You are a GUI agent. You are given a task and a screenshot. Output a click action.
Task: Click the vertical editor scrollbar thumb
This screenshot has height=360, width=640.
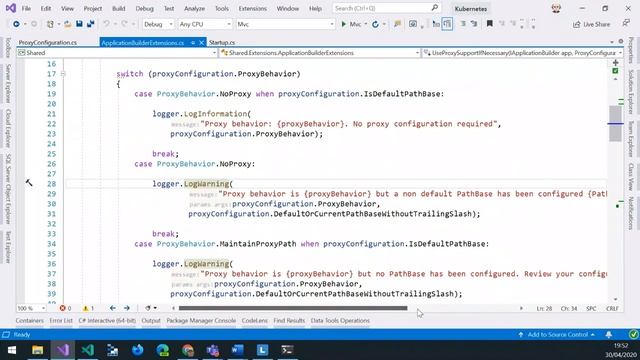[615, 123]
